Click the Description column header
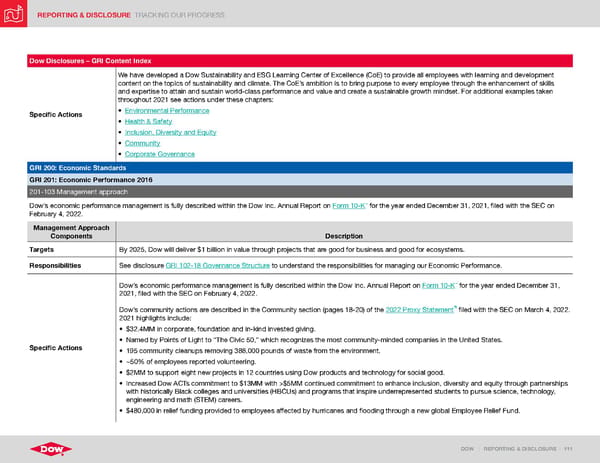 pyautogui.click(x=344, y=236)
